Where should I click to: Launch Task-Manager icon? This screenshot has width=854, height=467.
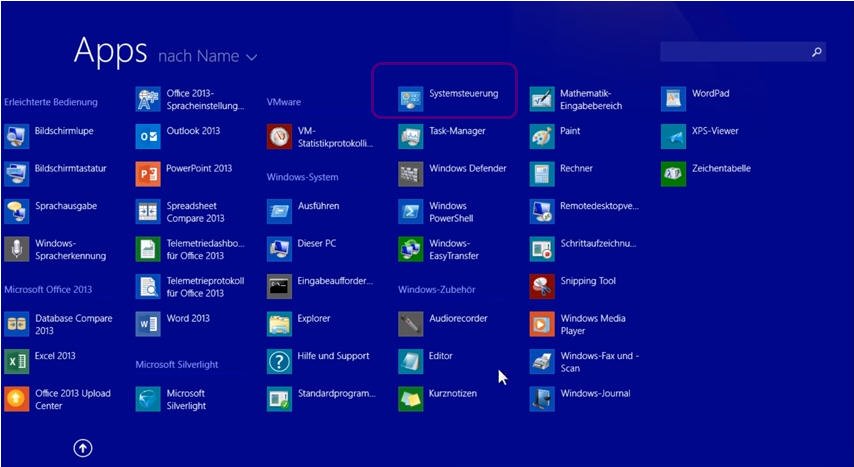411,136
